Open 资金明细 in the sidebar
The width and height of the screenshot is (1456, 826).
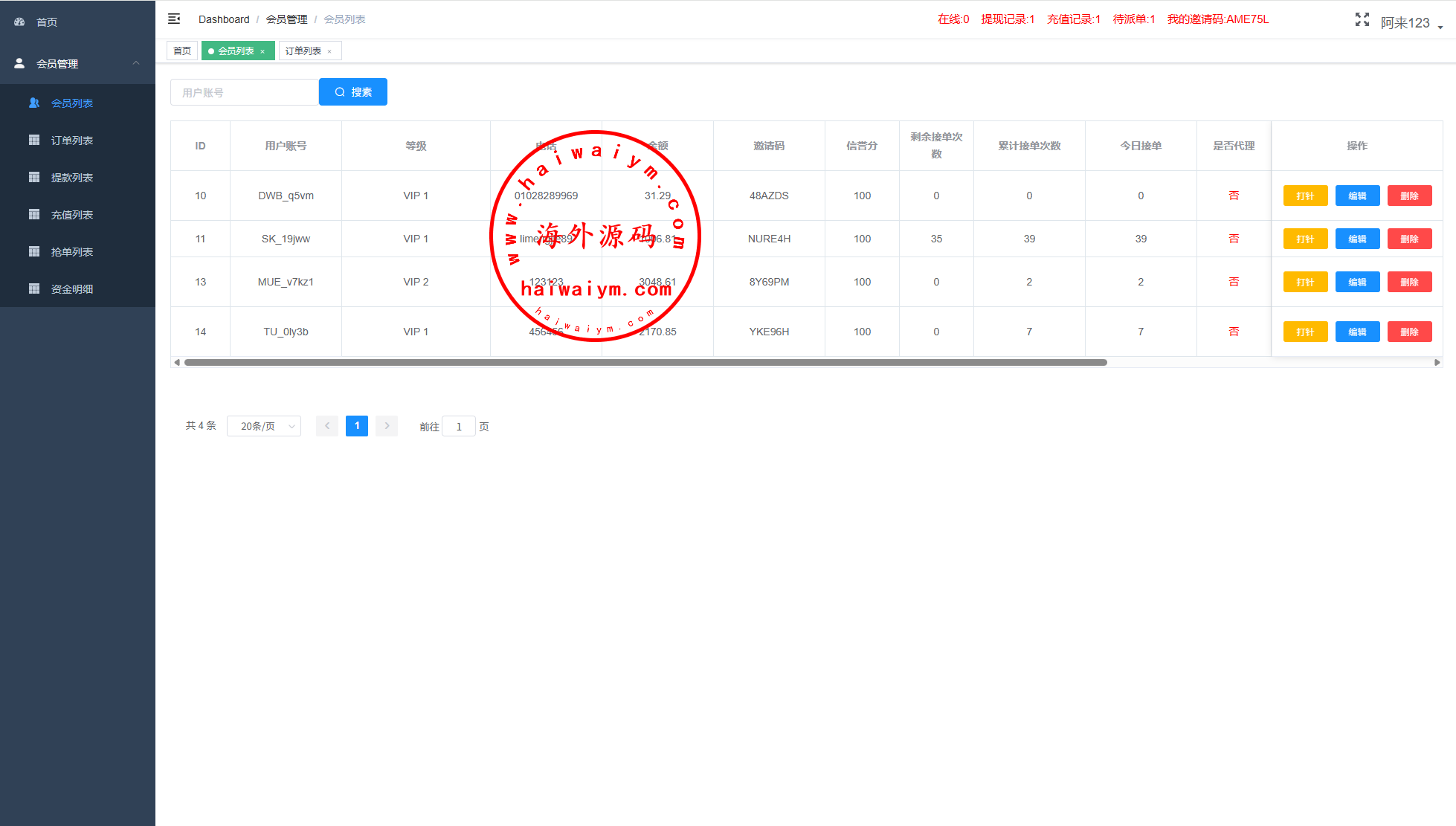click(x=71, y=289)
